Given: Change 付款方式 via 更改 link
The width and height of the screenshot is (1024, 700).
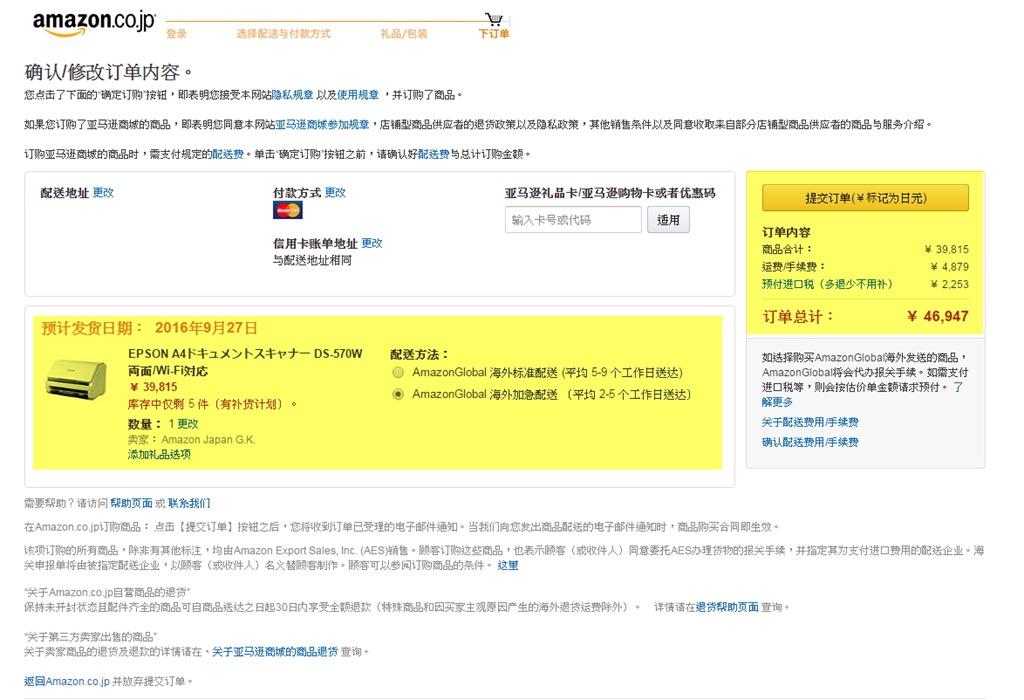Looking at the screenshot, I should click(x=335, y=192).
